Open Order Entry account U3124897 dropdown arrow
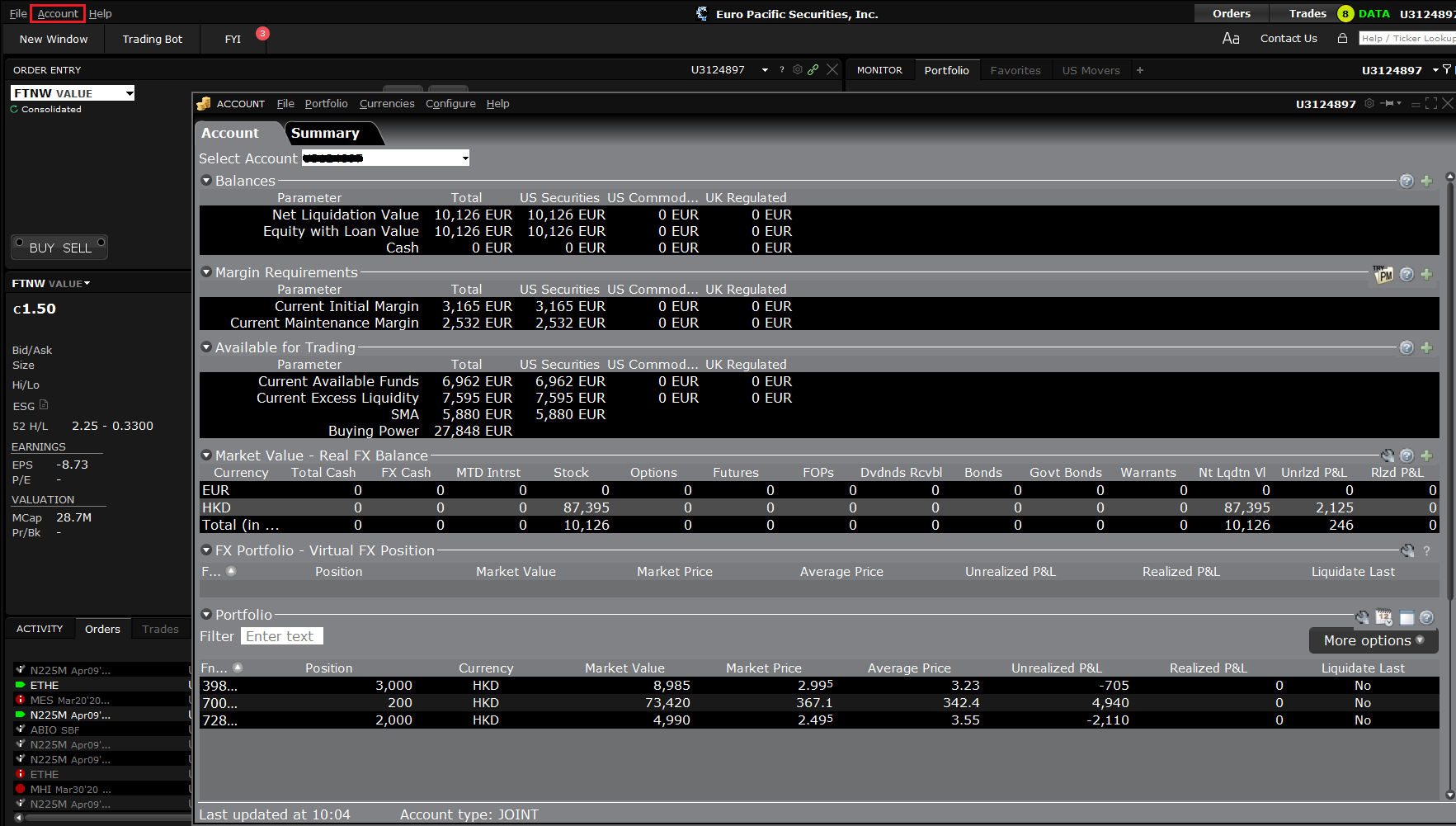The image size is (1456, 826). [766, 70]
